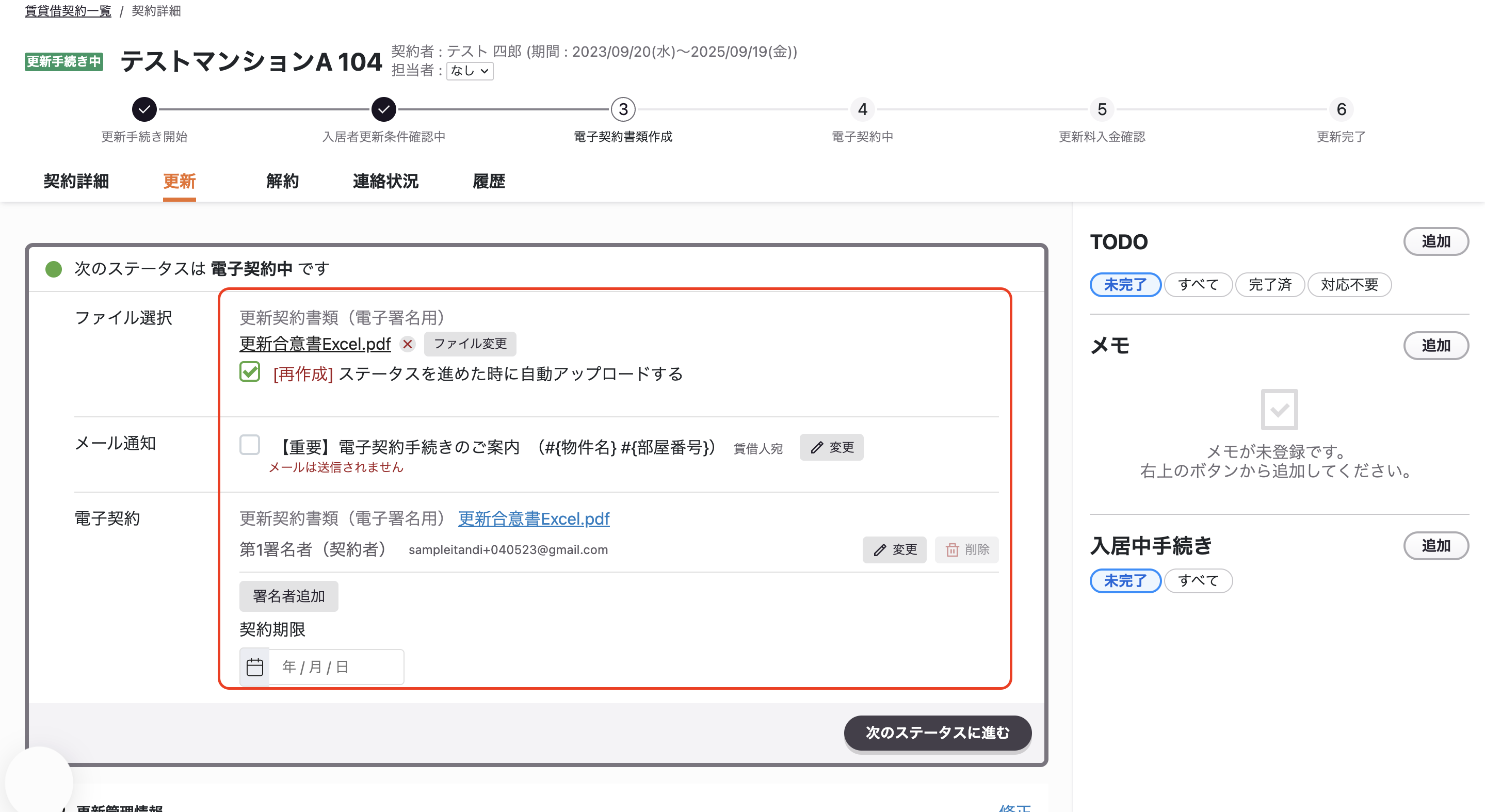This screenshot has height=812, width=1485.
Task: Click step 5 circle 更新料入金確認
Action: tap(1102, 109)
